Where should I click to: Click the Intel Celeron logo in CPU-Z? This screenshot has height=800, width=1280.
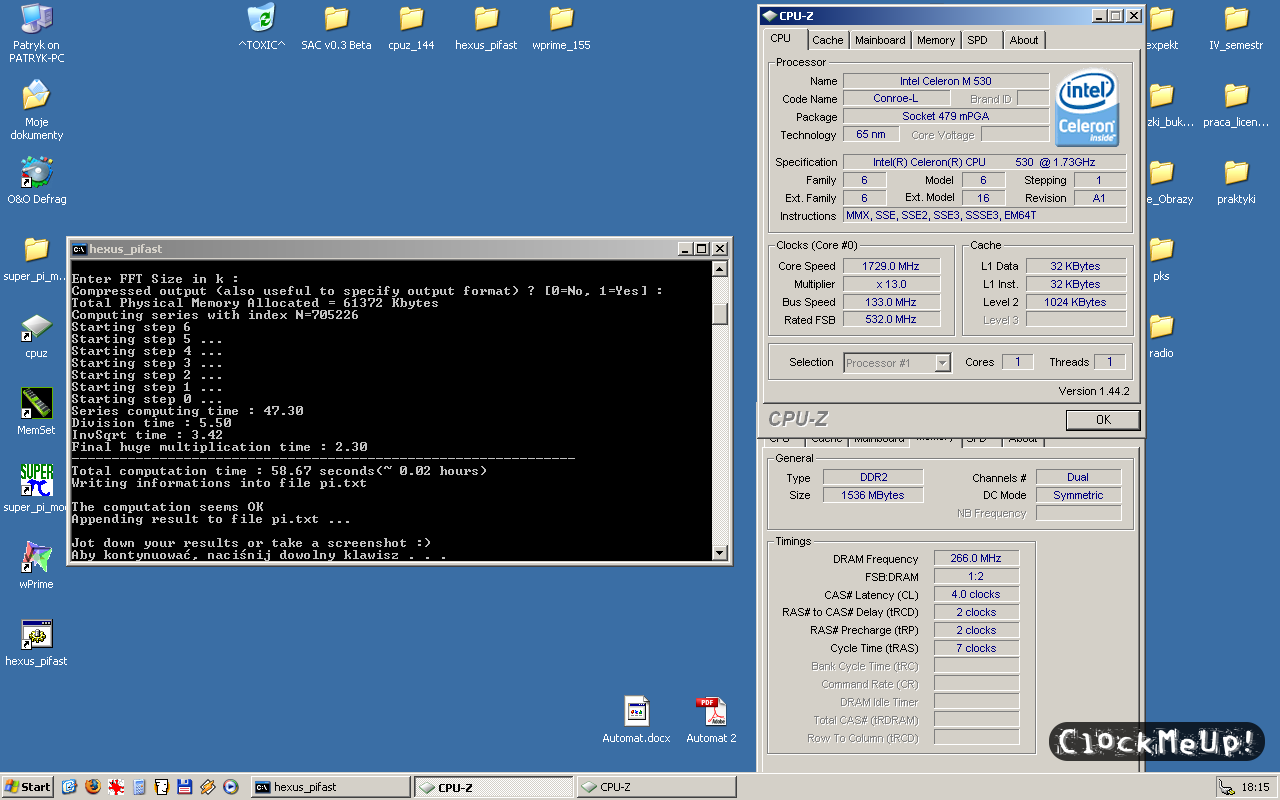click(x=1086, y=107)
